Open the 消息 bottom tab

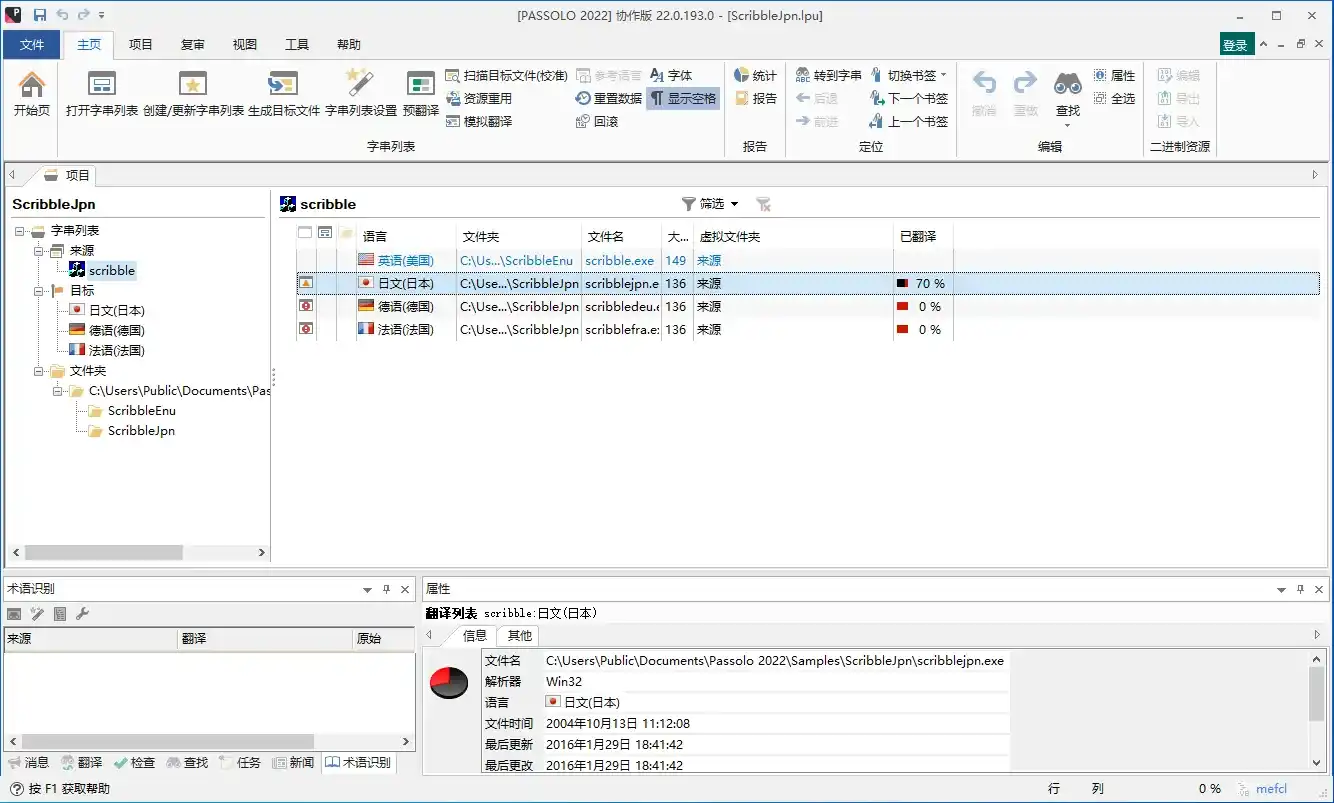(29, 763)
